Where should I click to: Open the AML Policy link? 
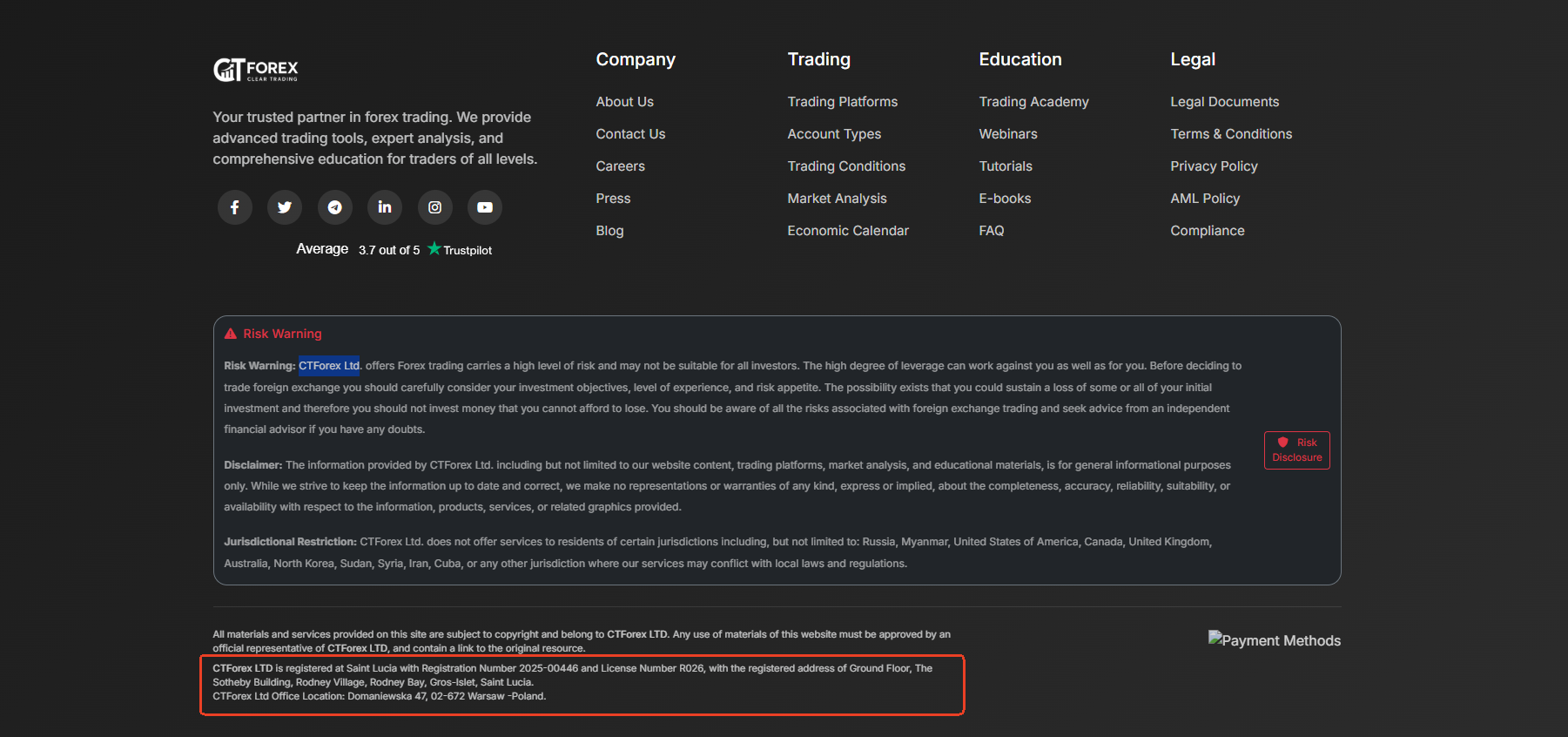(1204, 199)
